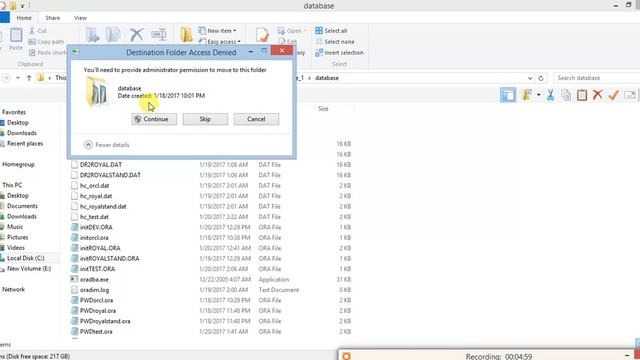Click Select none

335,42
